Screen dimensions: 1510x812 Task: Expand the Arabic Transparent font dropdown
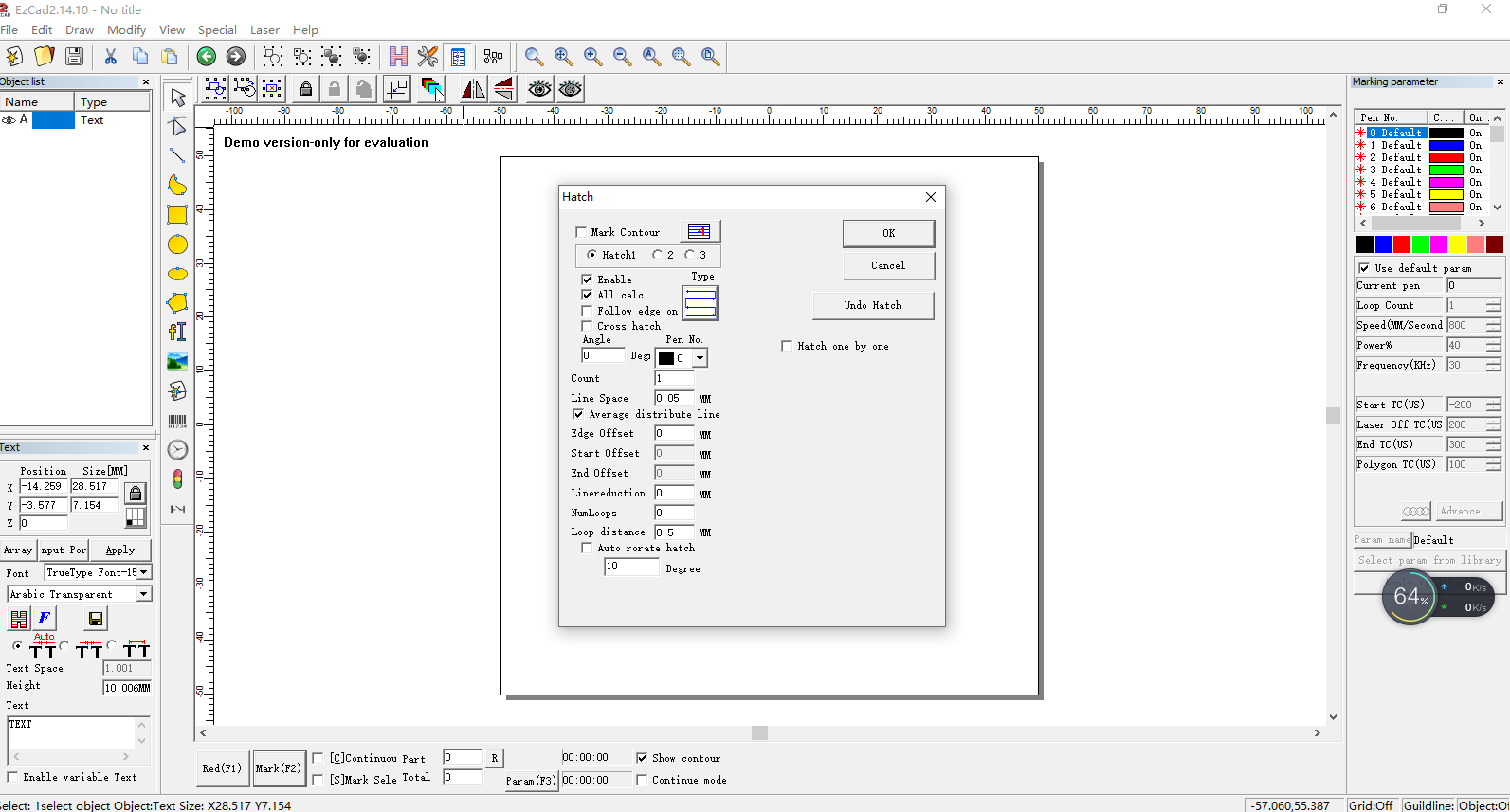click(x=144, y=594)
